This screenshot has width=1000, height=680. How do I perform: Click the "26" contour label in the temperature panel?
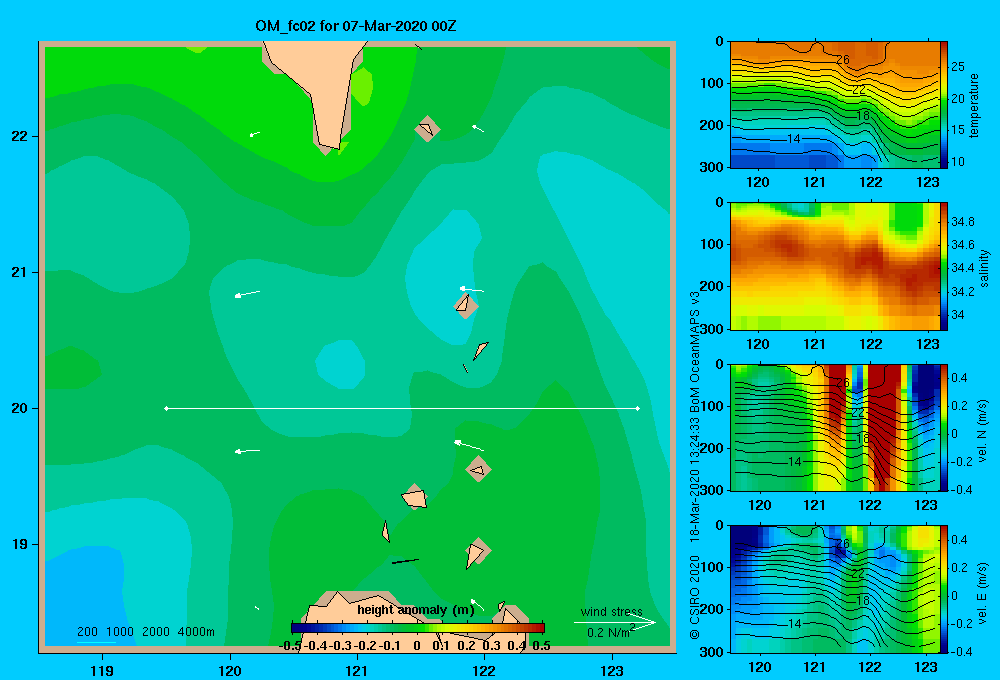point(842,60)
